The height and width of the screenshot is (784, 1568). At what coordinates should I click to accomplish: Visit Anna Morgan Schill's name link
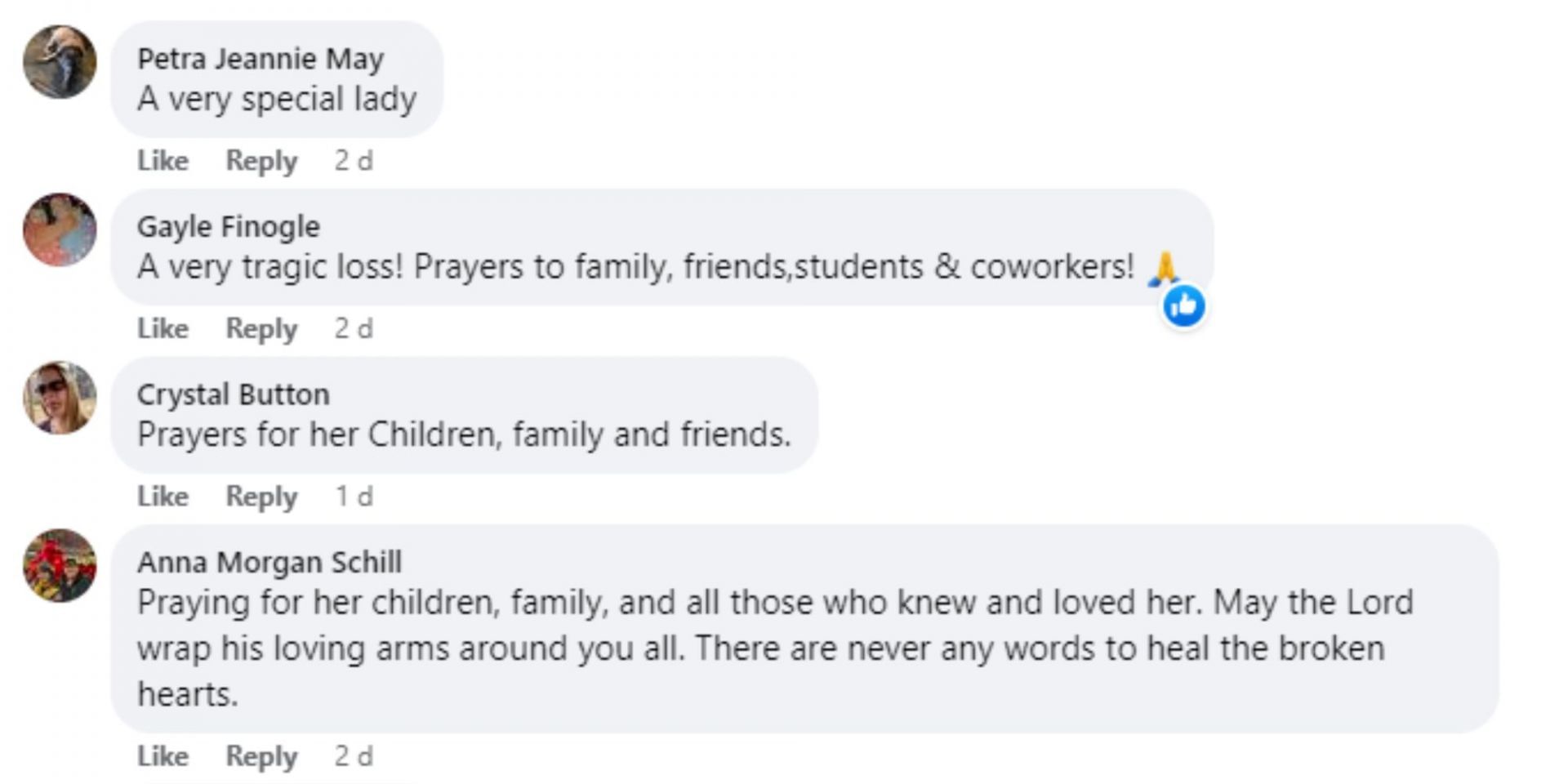point(269,562)
